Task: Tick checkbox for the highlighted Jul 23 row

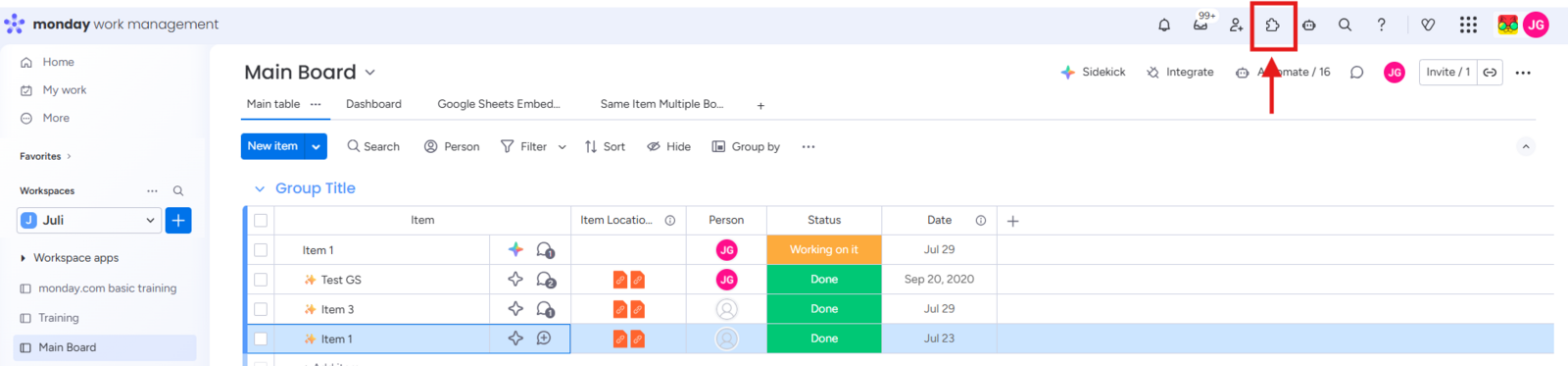Action: tap(261, 339)
